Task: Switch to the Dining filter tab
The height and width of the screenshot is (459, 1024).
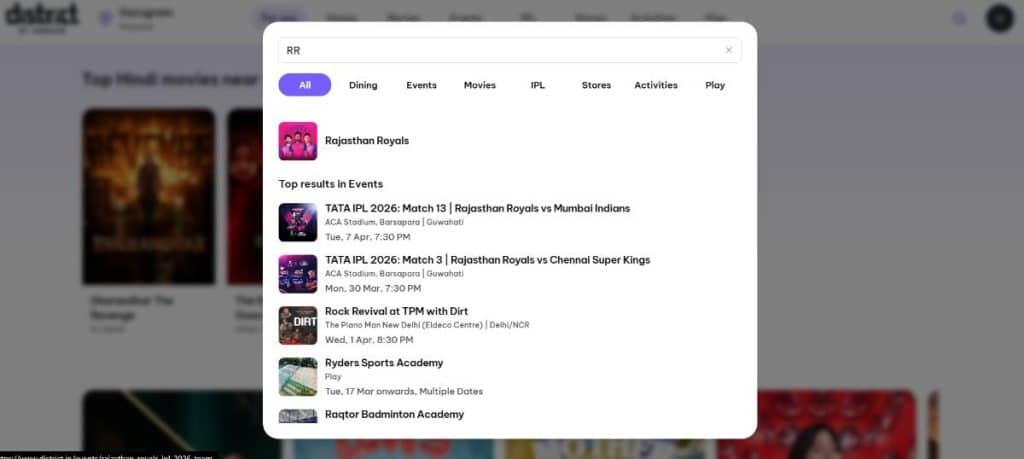Action: pyautogui.click(x=363, y=85)
